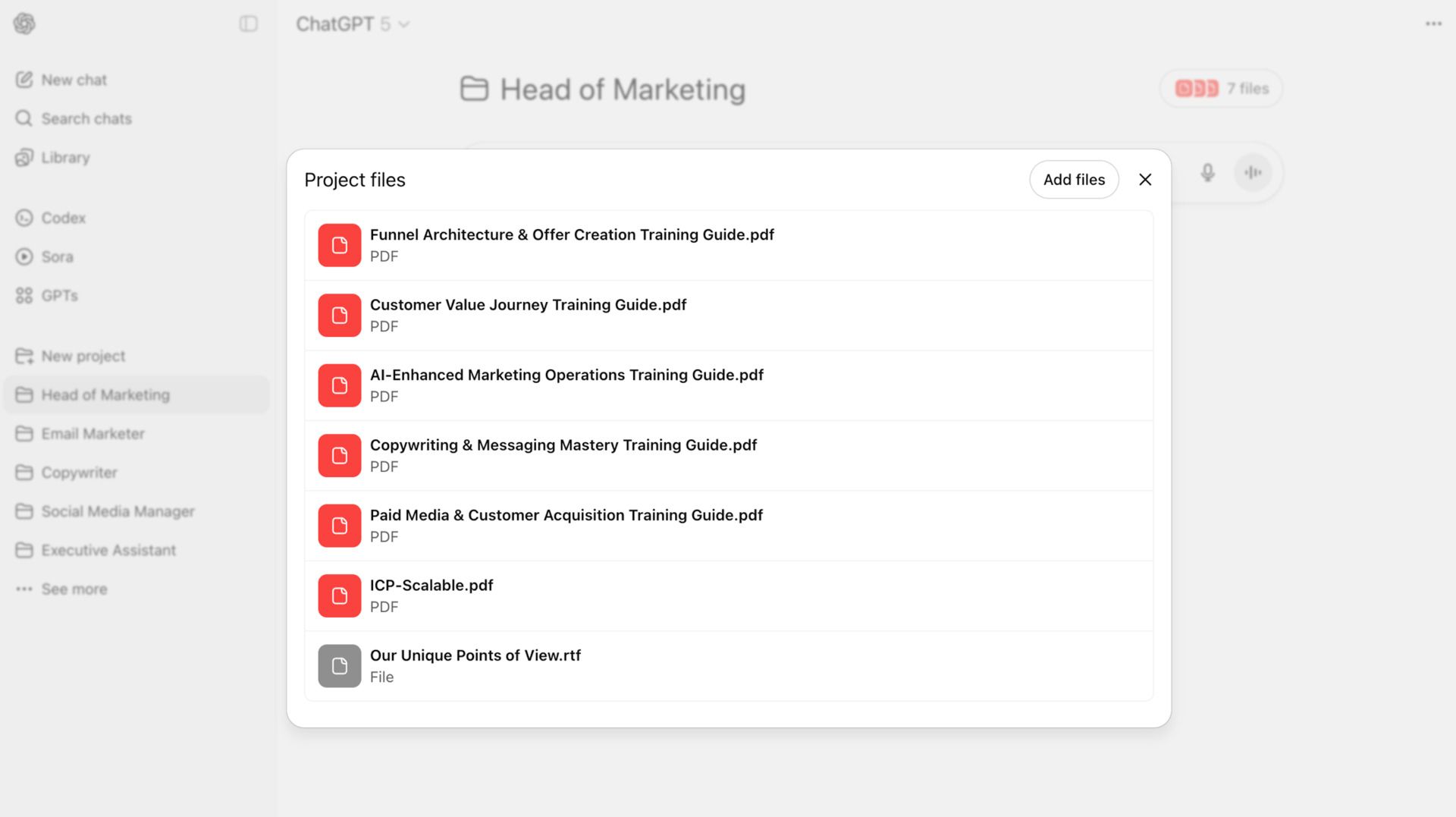The image size is (1456, 817).
Task: Click the Paid Media PDF icon
Action: coord(340,526)
